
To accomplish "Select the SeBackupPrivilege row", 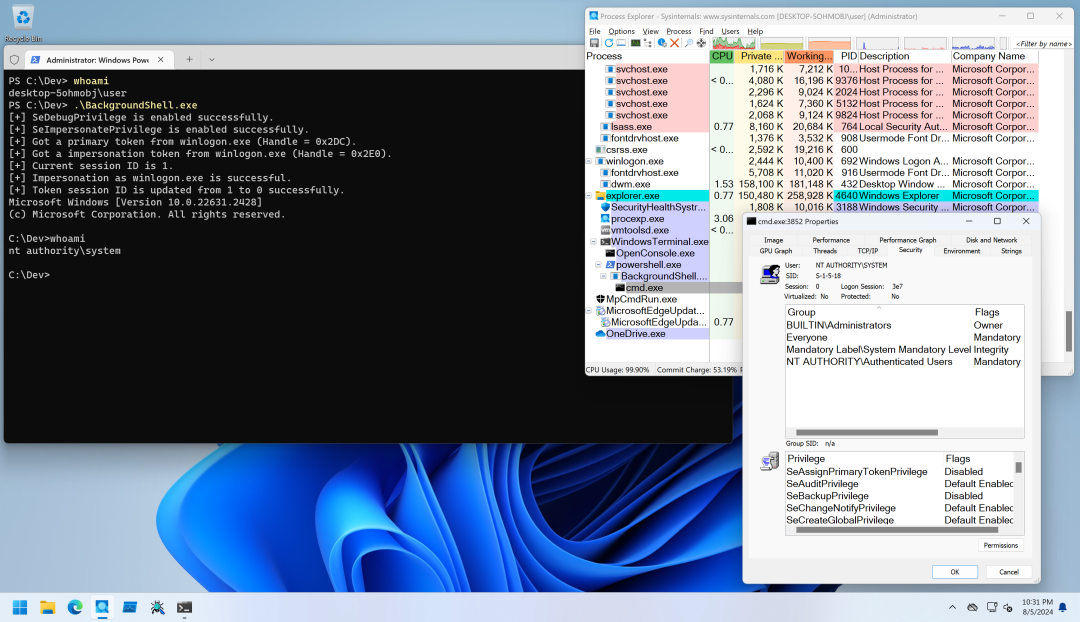I will [x=900, y=496].
